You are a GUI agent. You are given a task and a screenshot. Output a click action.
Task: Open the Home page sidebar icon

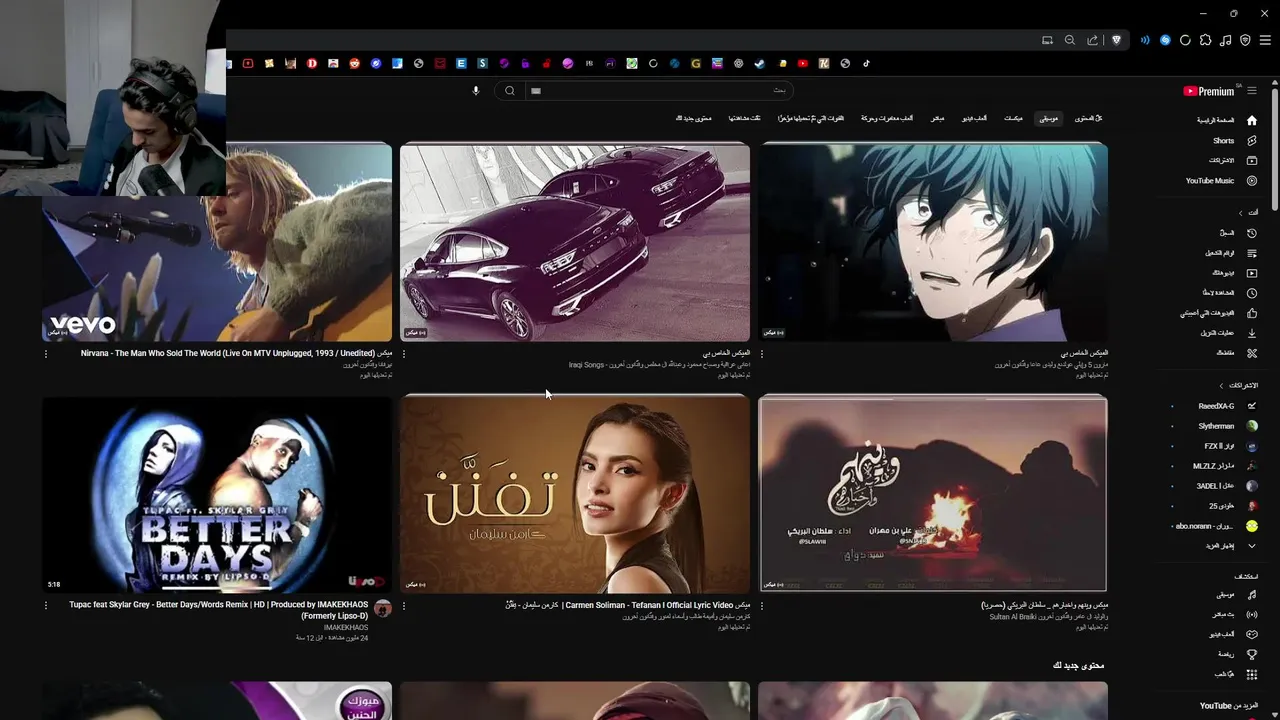[1251, 120]
